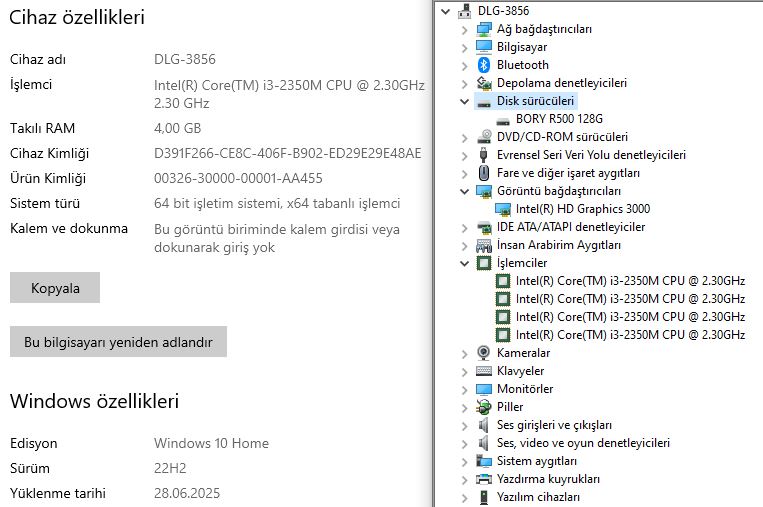Image resolution: width=763 pixels, height=507 pixels.
Task: Collapse the İşlemciler chevron
Action: (x=465, y=263)
